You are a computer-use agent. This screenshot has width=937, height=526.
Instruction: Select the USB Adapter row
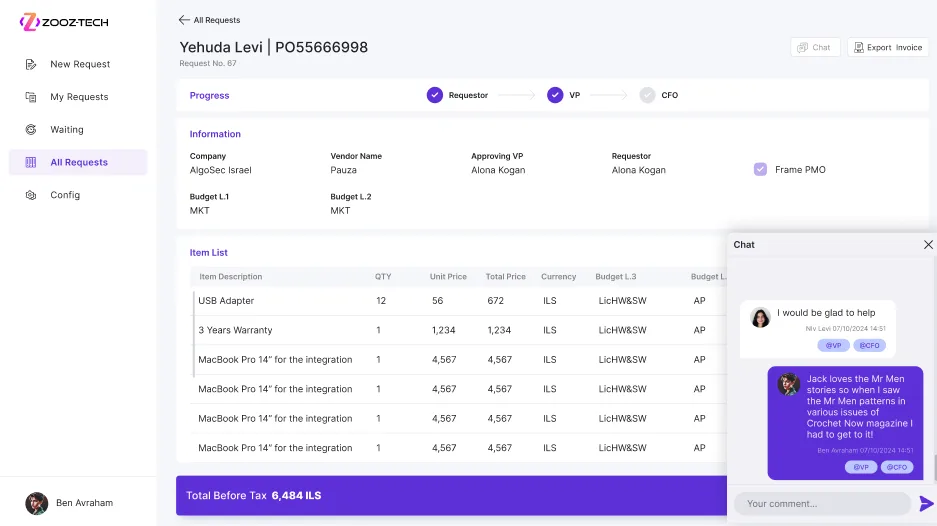458,301
